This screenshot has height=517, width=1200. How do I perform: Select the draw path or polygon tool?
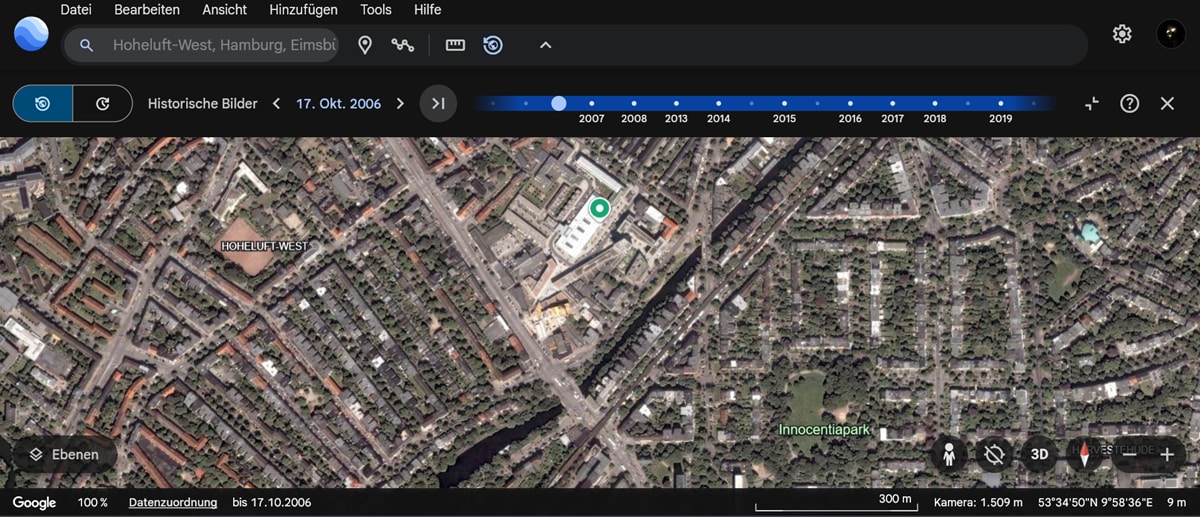(403, 45)
